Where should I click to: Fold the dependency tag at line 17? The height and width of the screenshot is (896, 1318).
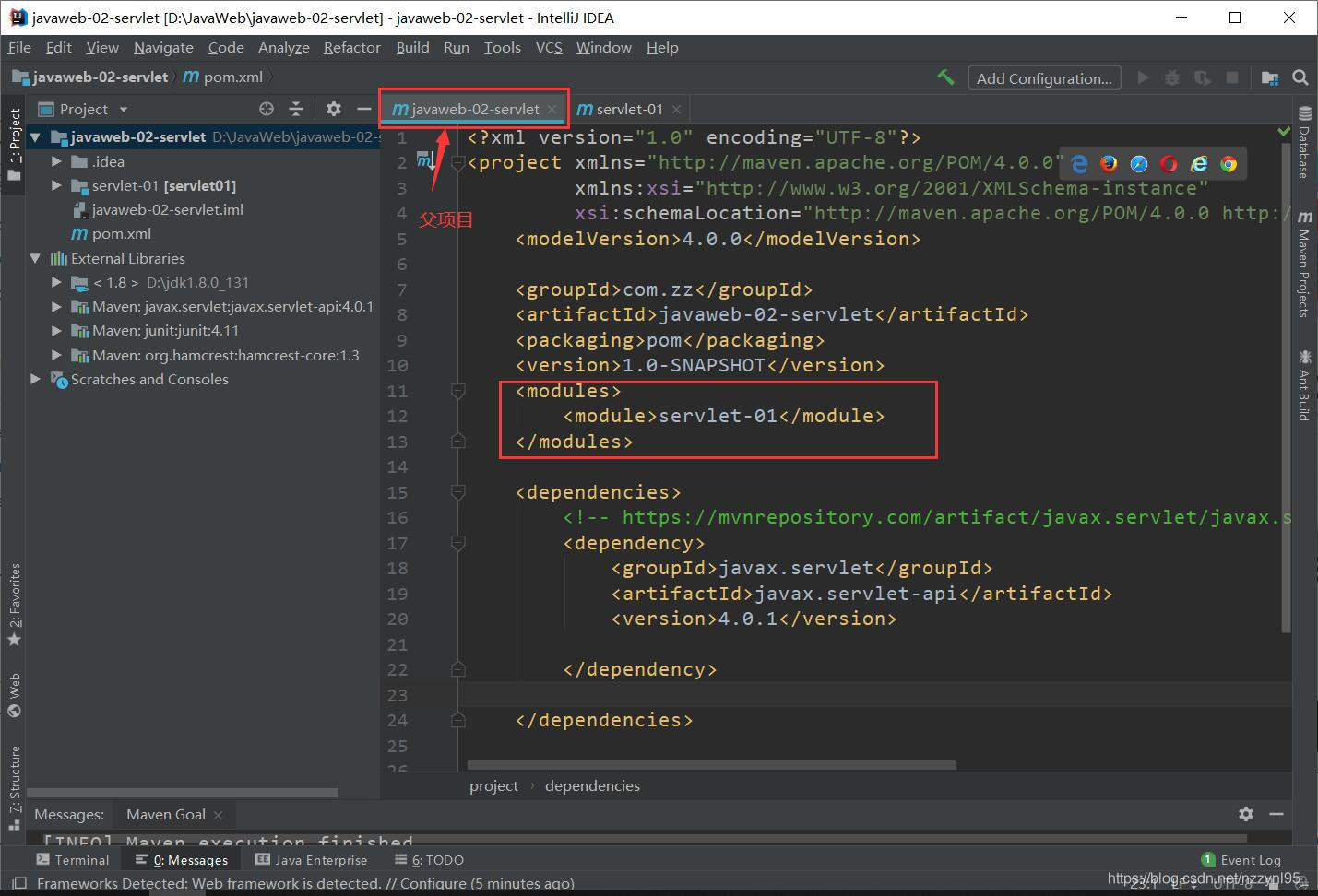coord(457,543)
